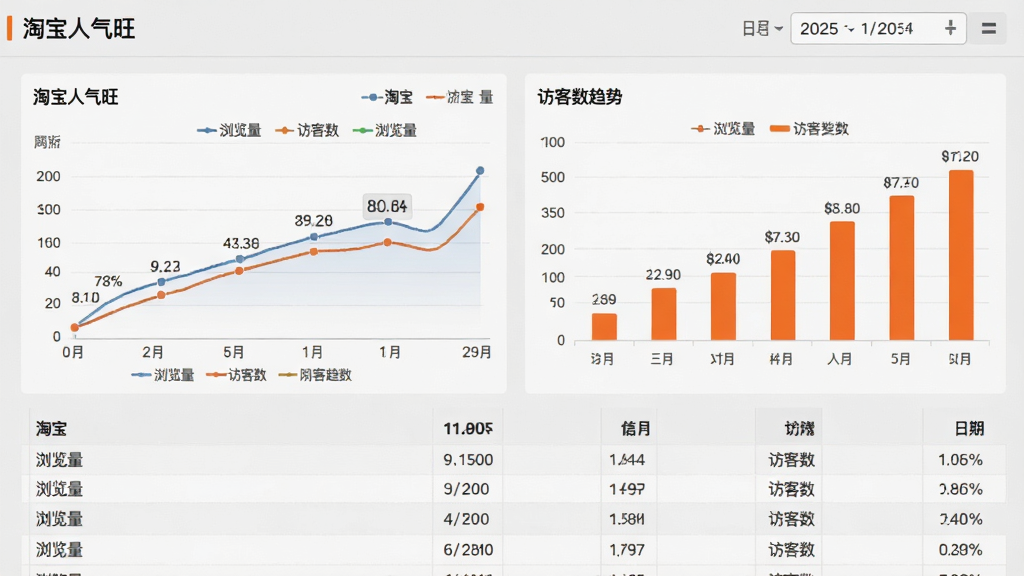Click the bar labeled $7.20

pyautogui.click(x=961, y=255)
